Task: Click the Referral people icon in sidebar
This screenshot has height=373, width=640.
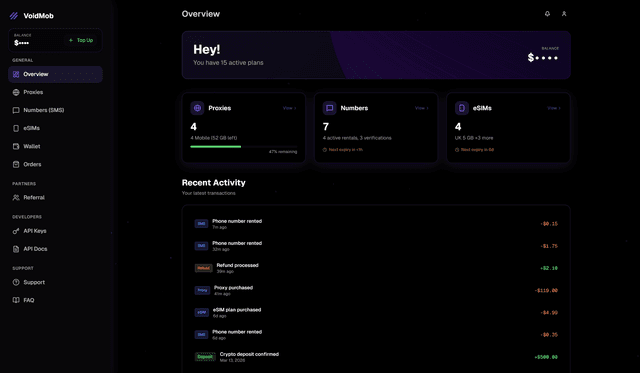Action: click(16, 198)
